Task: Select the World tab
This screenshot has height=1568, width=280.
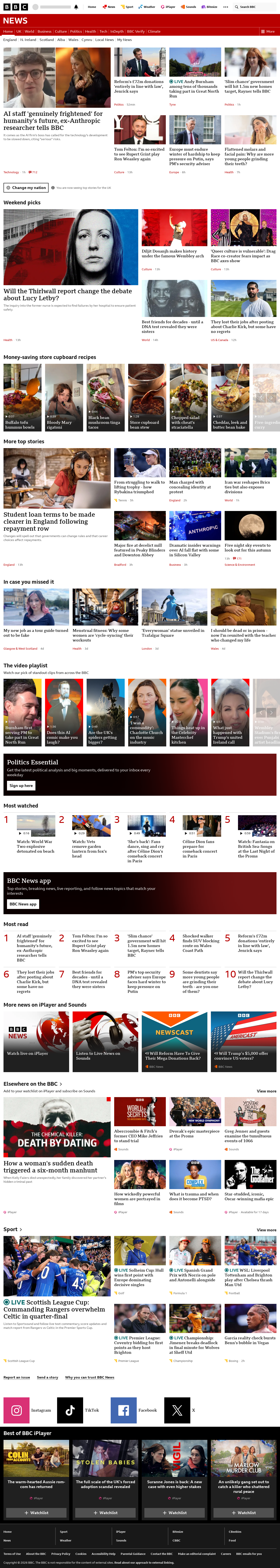Action: (x=29, y=32)
